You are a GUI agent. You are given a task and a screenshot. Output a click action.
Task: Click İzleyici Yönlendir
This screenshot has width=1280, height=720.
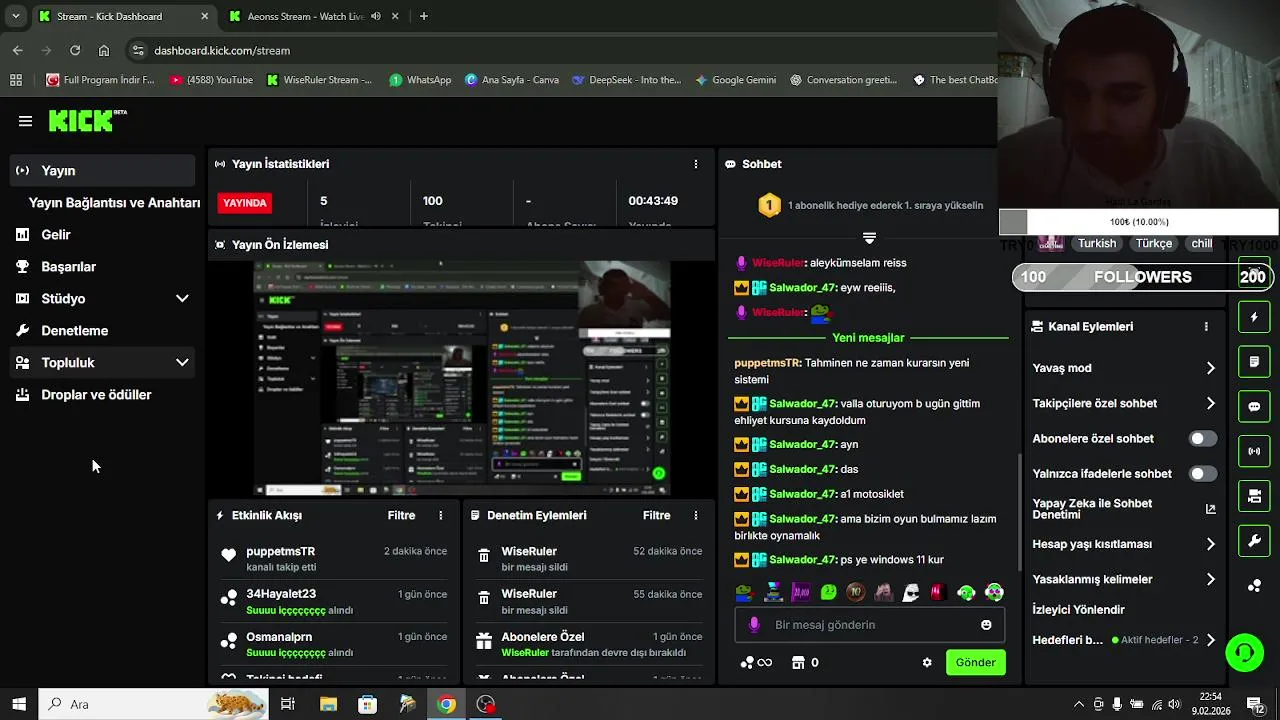1078,609
